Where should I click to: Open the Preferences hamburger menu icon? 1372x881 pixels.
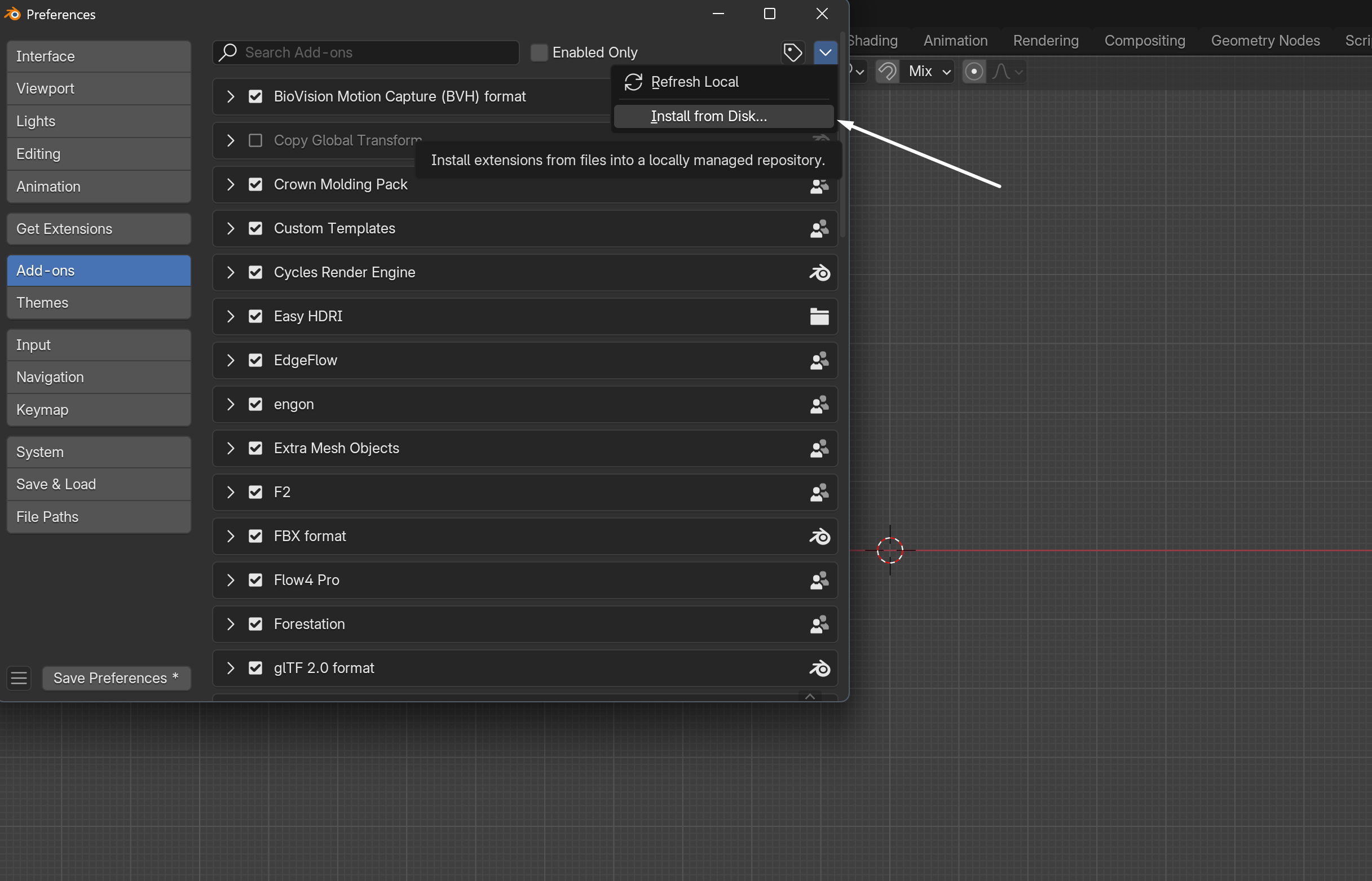19,678
